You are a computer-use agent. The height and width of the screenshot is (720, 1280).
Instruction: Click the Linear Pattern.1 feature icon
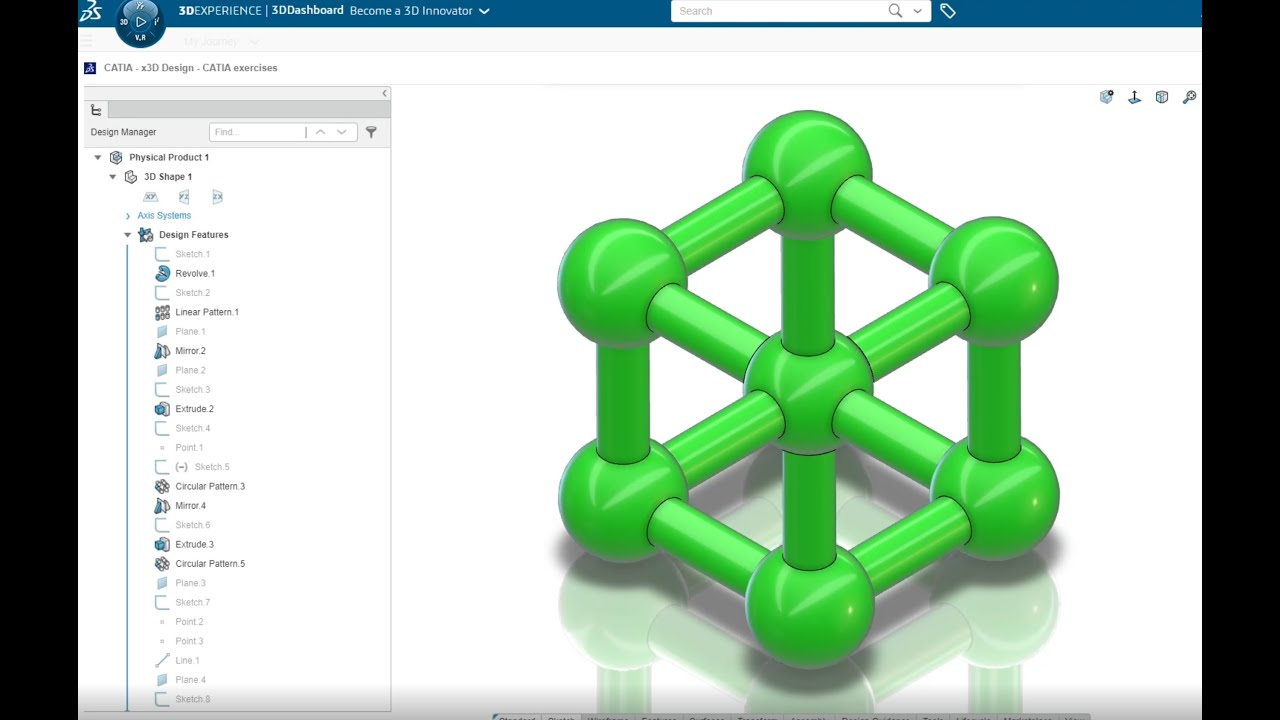tap(162, 312)
